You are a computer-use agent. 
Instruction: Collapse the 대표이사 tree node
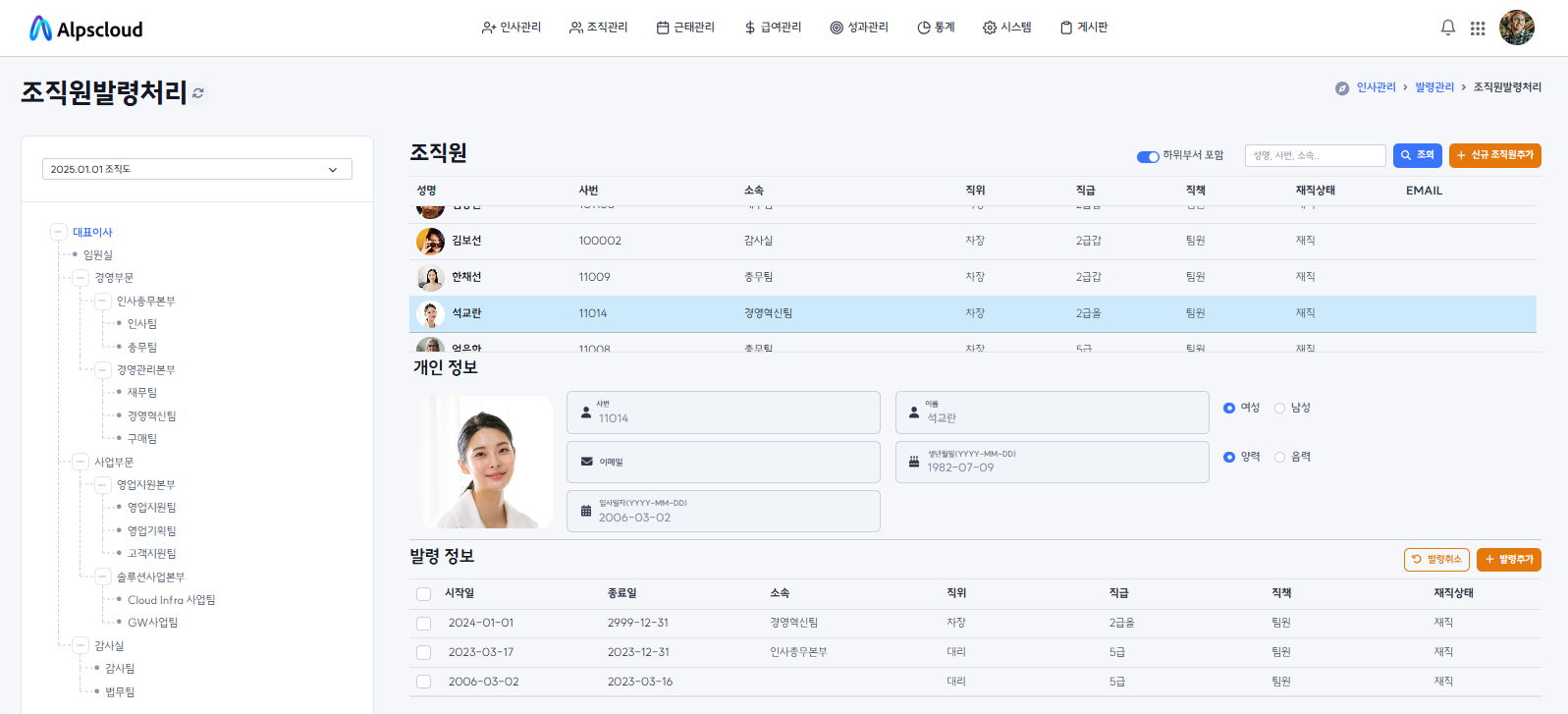(59, 233)
